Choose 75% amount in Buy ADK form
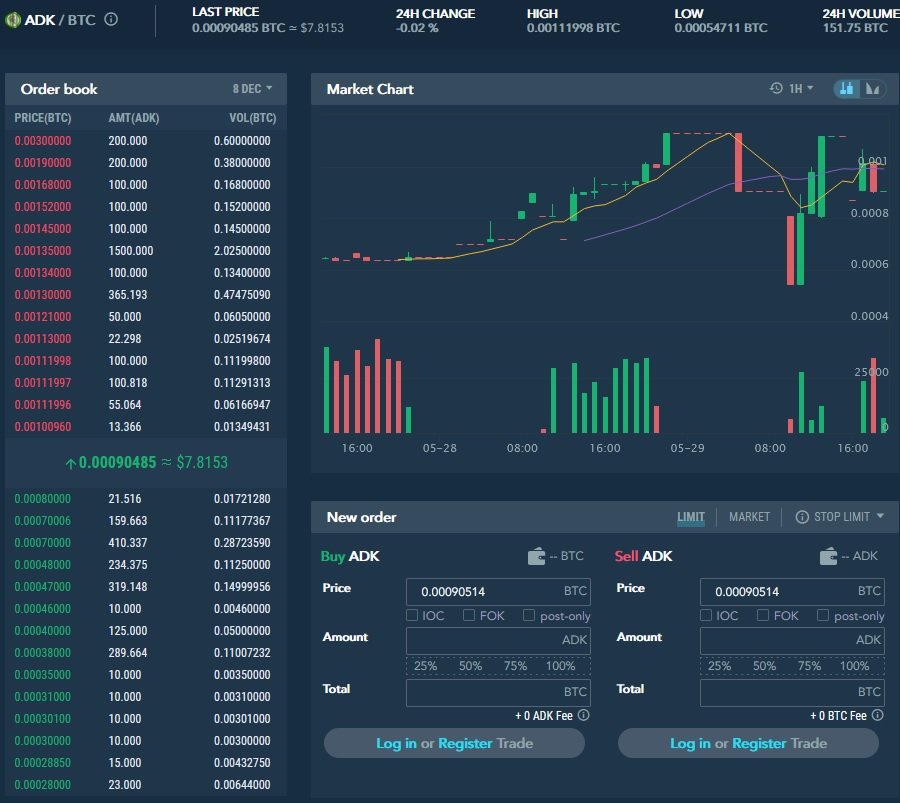Viewport: 900px width, 803px height. point(515,666)
